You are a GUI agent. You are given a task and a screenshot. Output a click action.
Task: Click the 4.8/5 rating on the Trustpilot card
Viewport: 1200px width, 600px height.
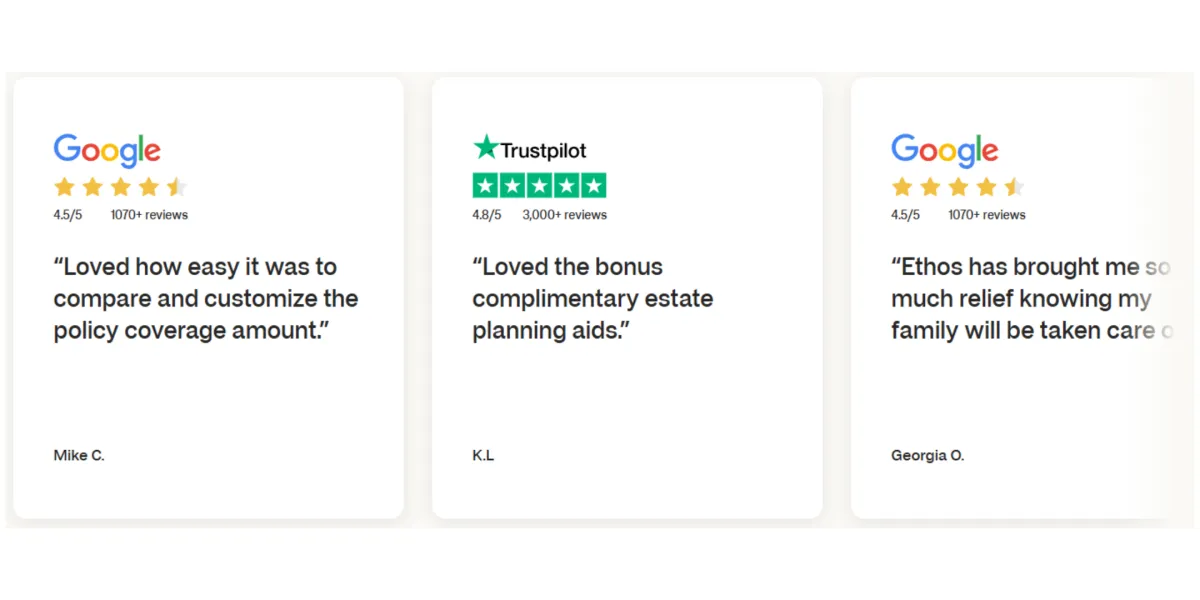click(487, 215)
